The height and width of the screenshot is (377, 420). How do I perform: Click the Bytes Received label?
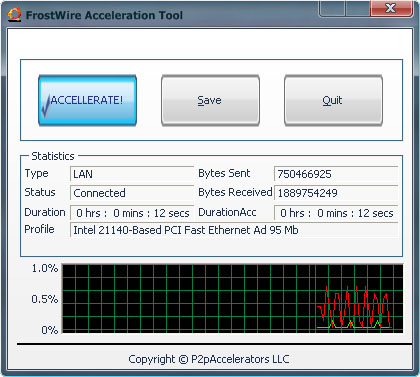(x=235, y=192)
